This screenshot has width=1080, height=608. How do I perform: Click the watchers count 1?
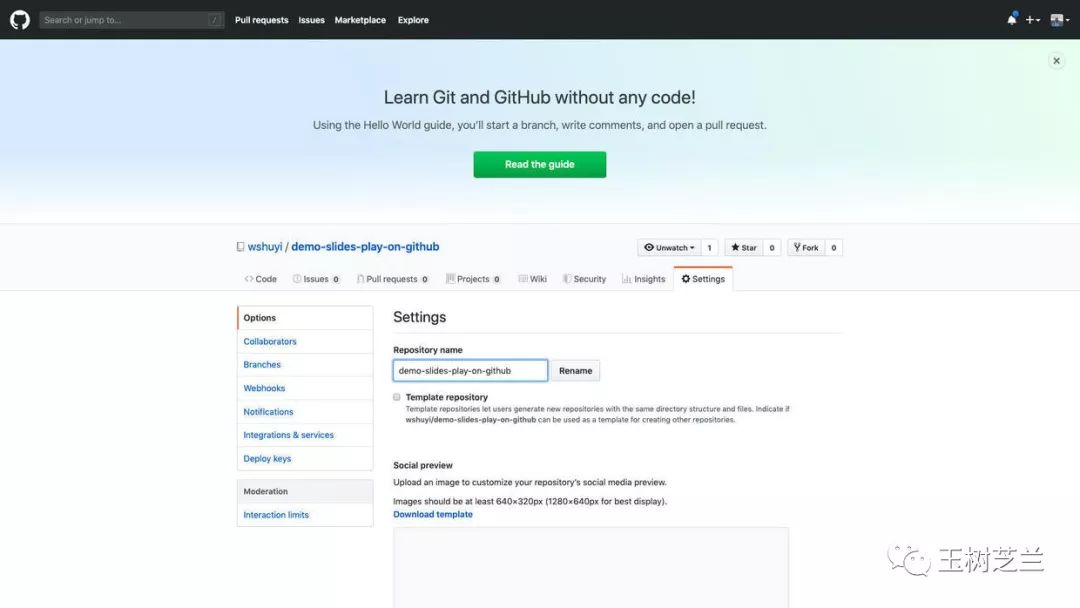709,248
